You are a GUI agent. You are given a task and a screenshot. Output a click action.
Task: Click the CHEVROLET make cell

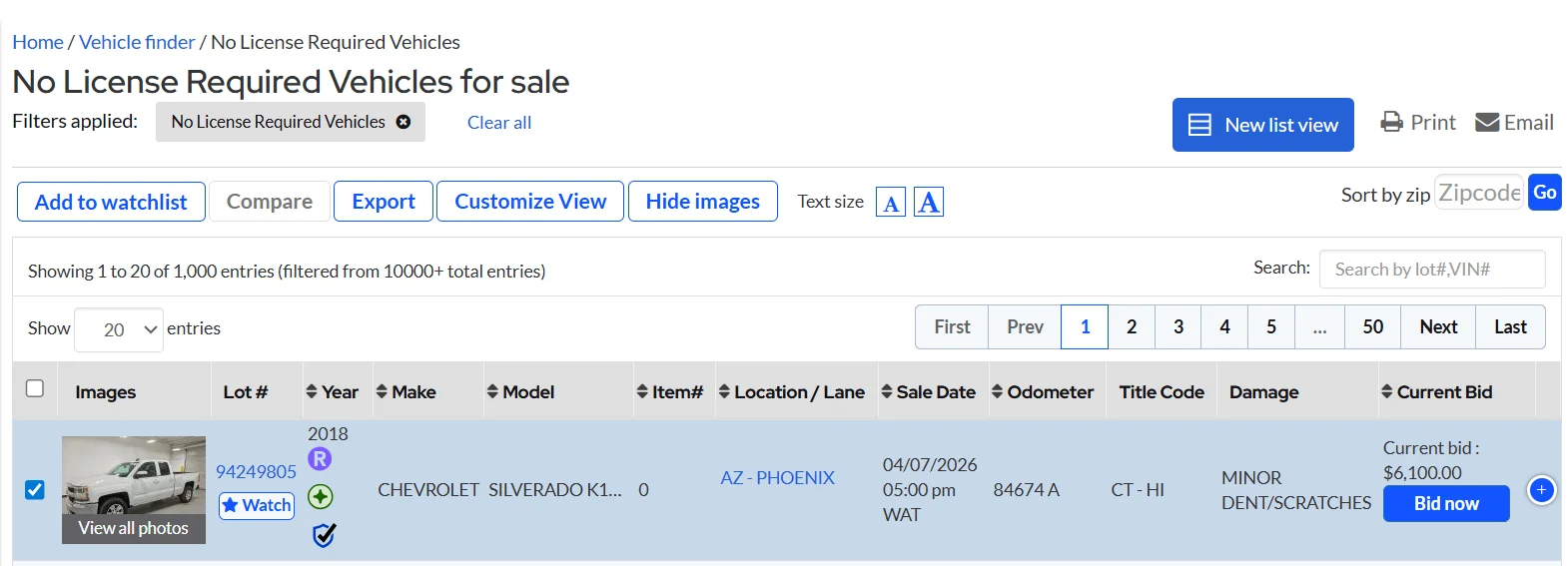pyautogui.click(x=428, y=490)
